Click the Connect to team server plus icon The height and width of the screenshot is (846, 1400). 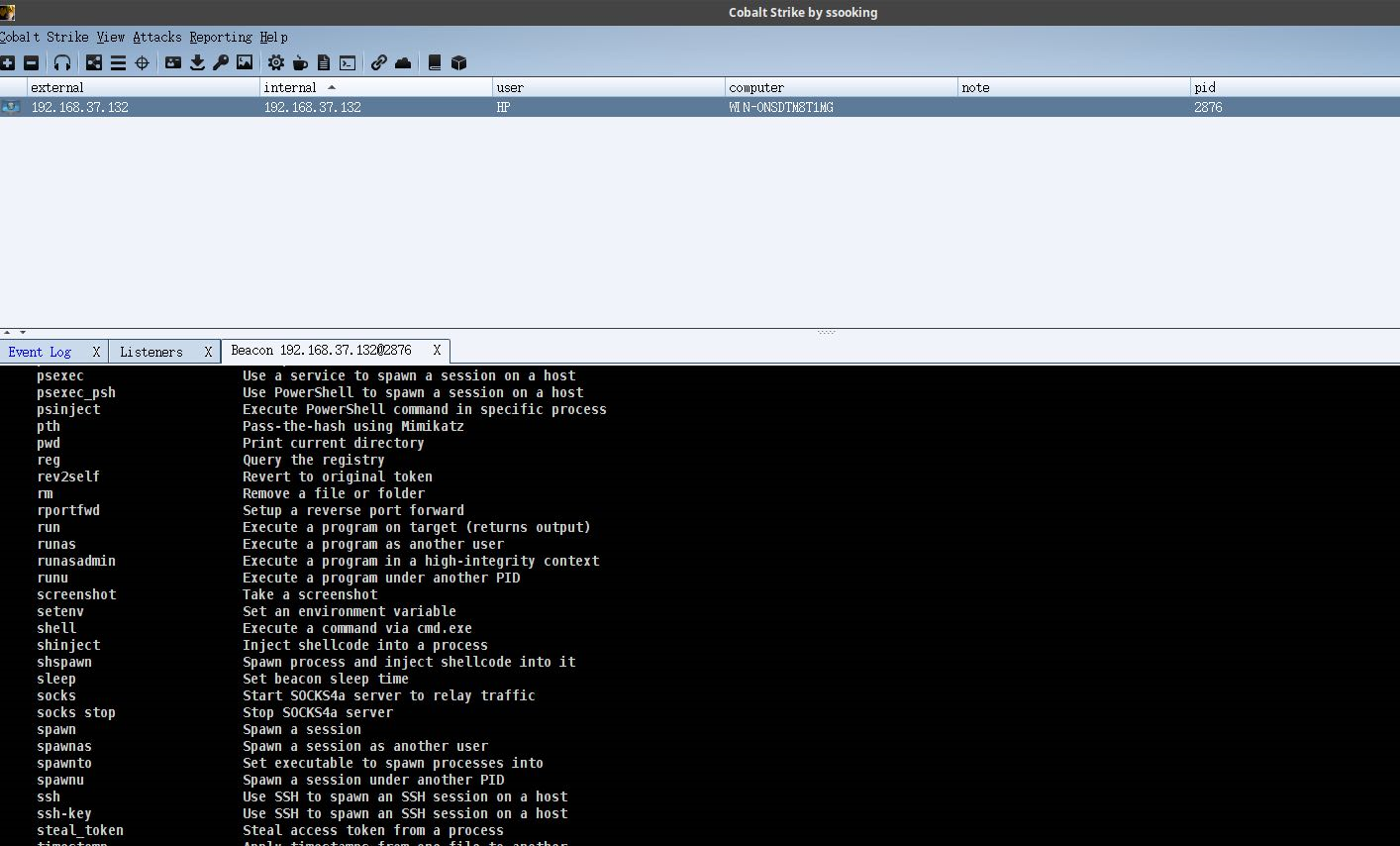[8, 62]
